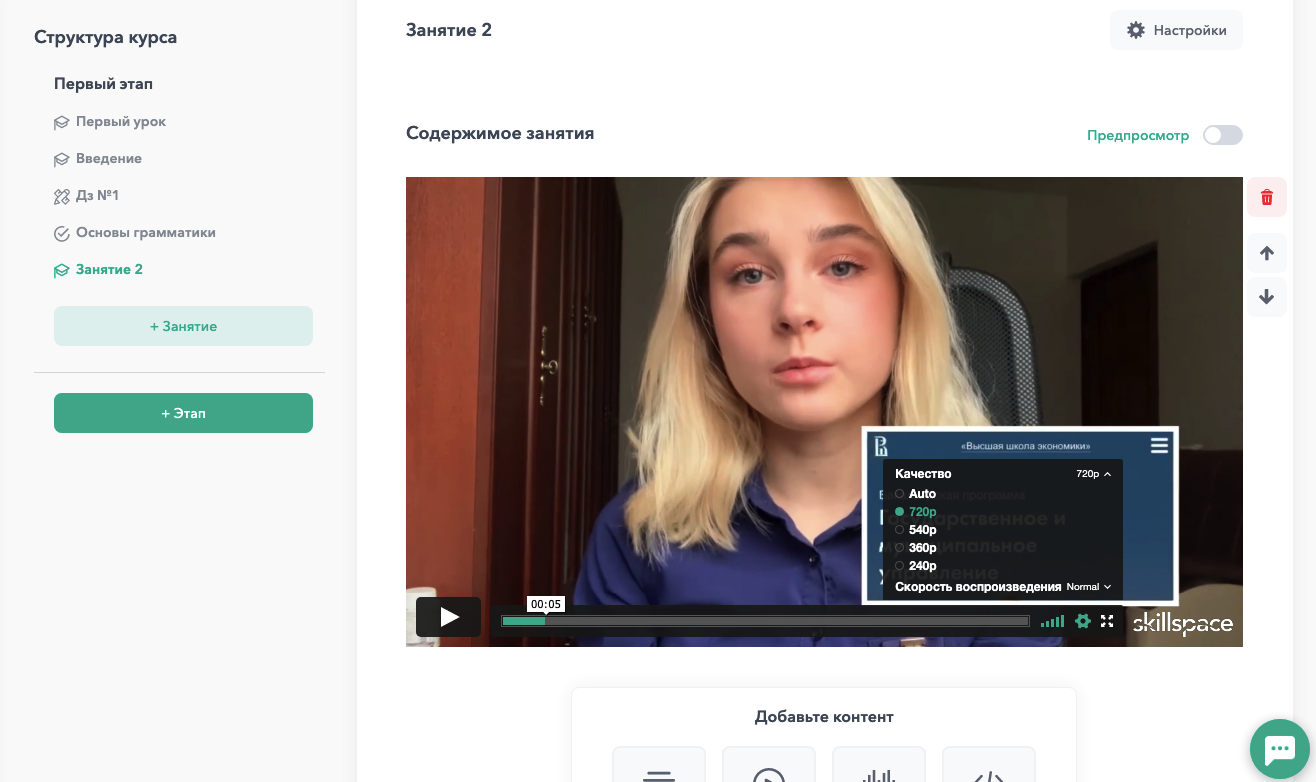Click the Предпросмотр label
Image resolution: width=1316 pixels, height=782 pixels.
[1138, 135]
